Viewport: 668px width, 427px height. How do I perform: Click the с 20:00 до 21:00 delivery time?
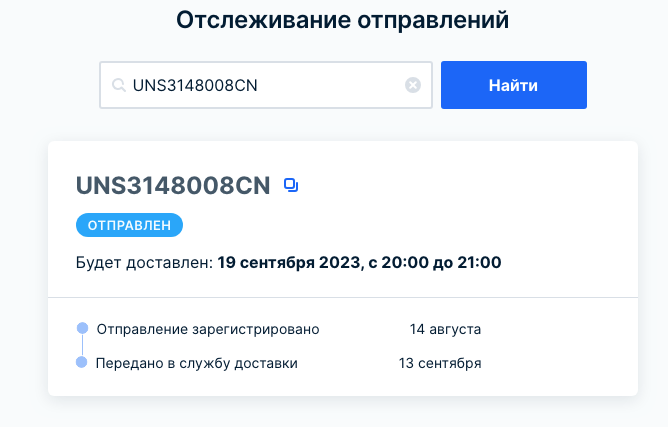coord(439,263)
